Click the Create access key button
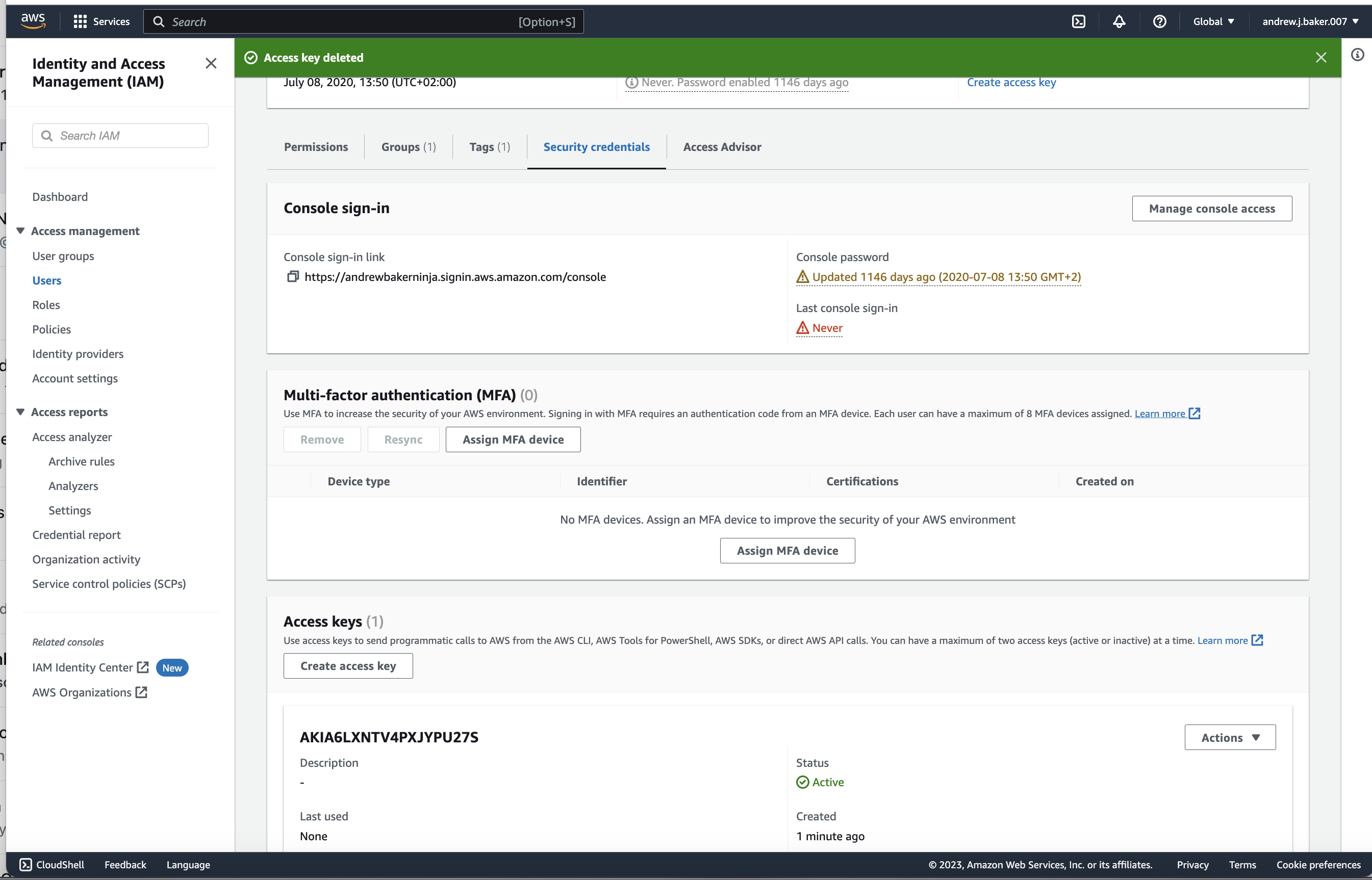 347,666
